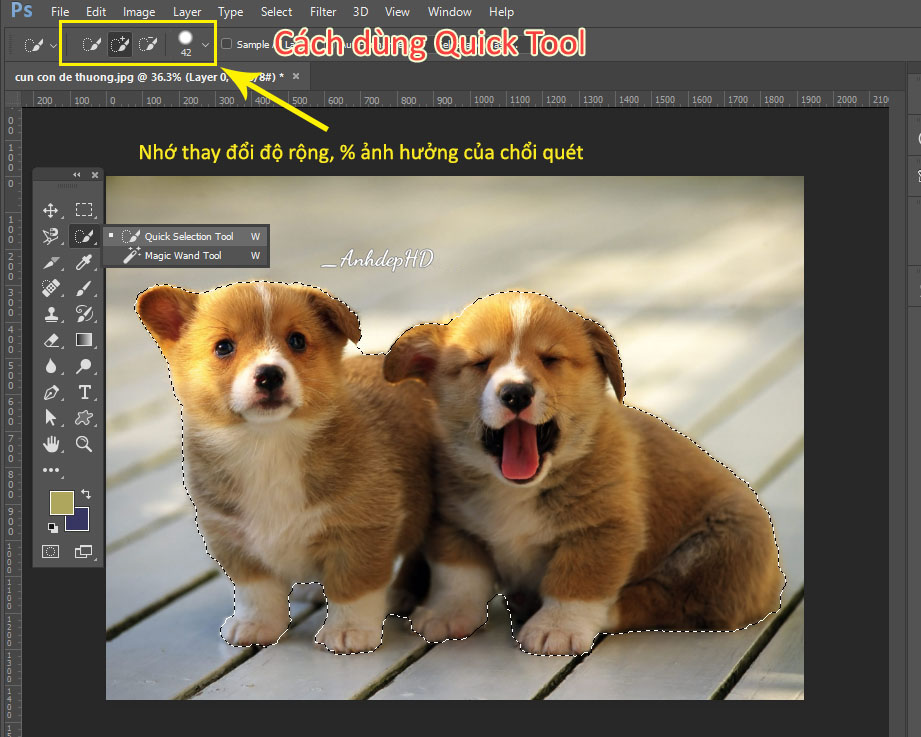921x737 pixels.
Task: Switch to New selection mode
Action: point(91,44)
